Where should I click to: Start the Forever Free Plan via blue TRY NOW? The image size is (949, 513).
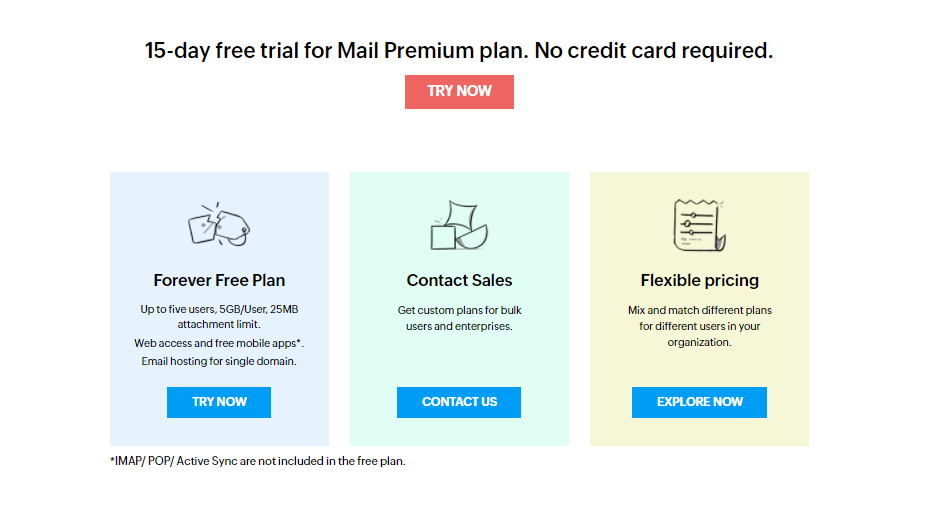tap(218, 402)
